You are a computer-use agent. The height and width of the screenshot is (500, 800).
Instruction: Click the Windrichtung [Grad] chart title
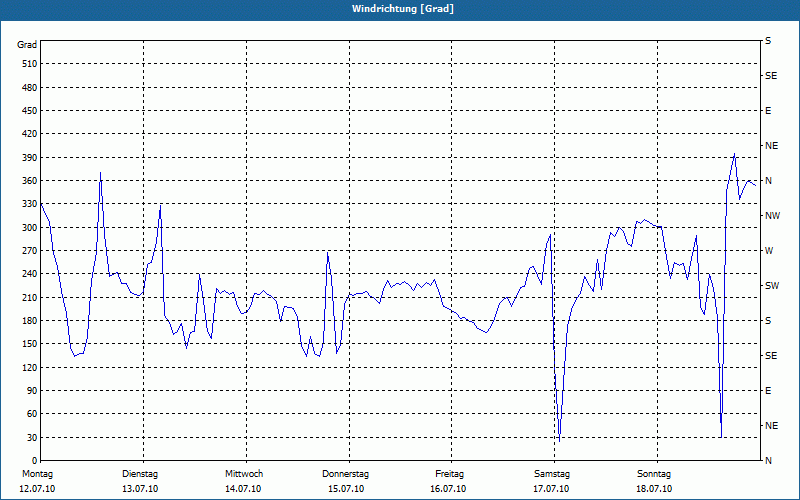[403, 9]
